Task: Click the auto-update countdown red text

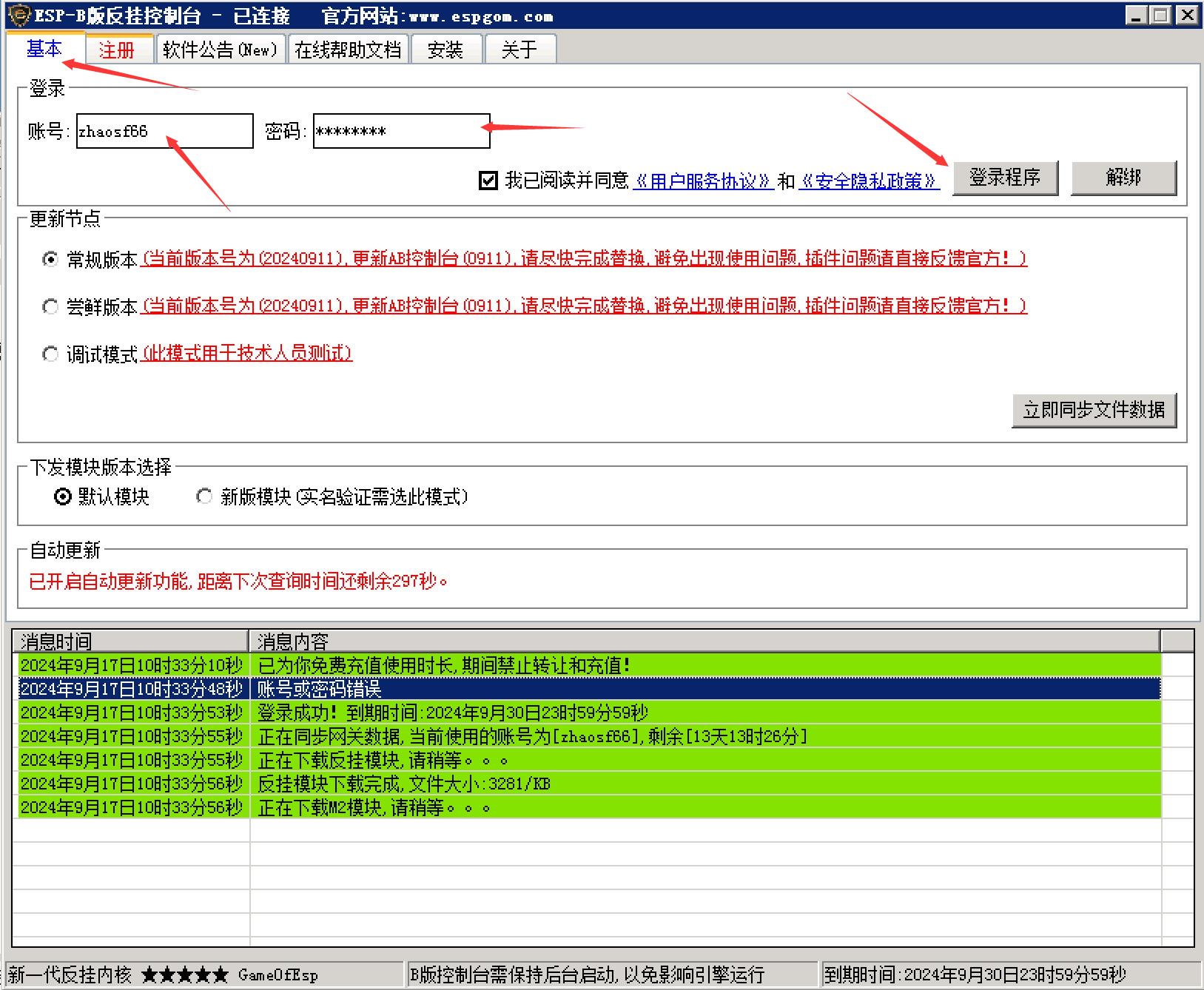Action: (x=238, y=582)
